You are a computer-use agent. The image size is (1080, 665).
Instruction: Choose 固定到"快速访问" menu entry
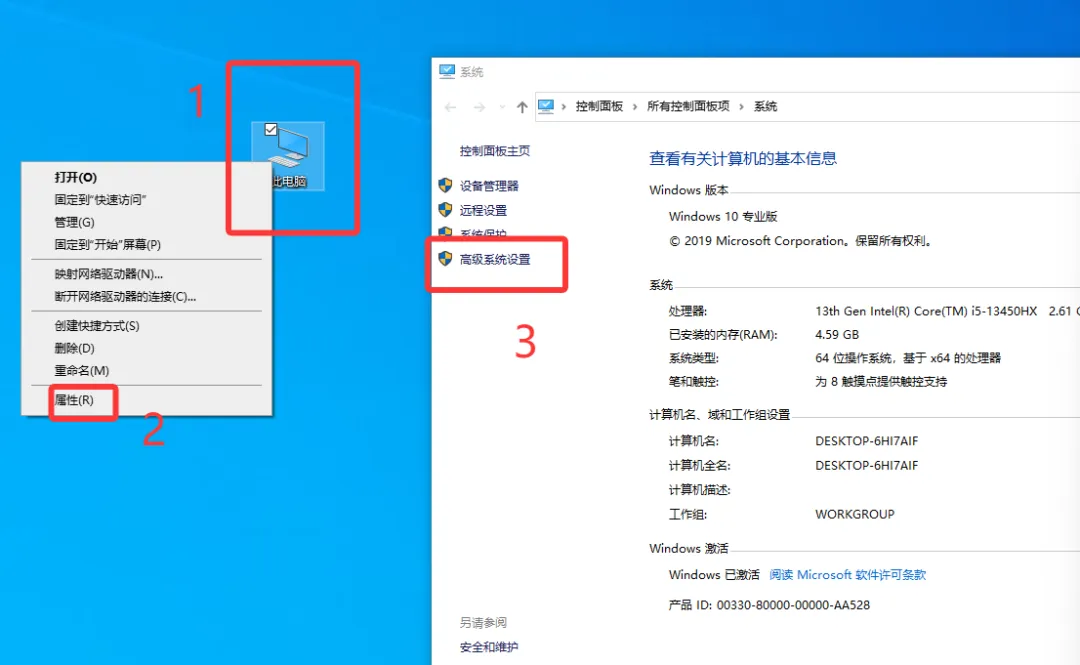[146, 200]
